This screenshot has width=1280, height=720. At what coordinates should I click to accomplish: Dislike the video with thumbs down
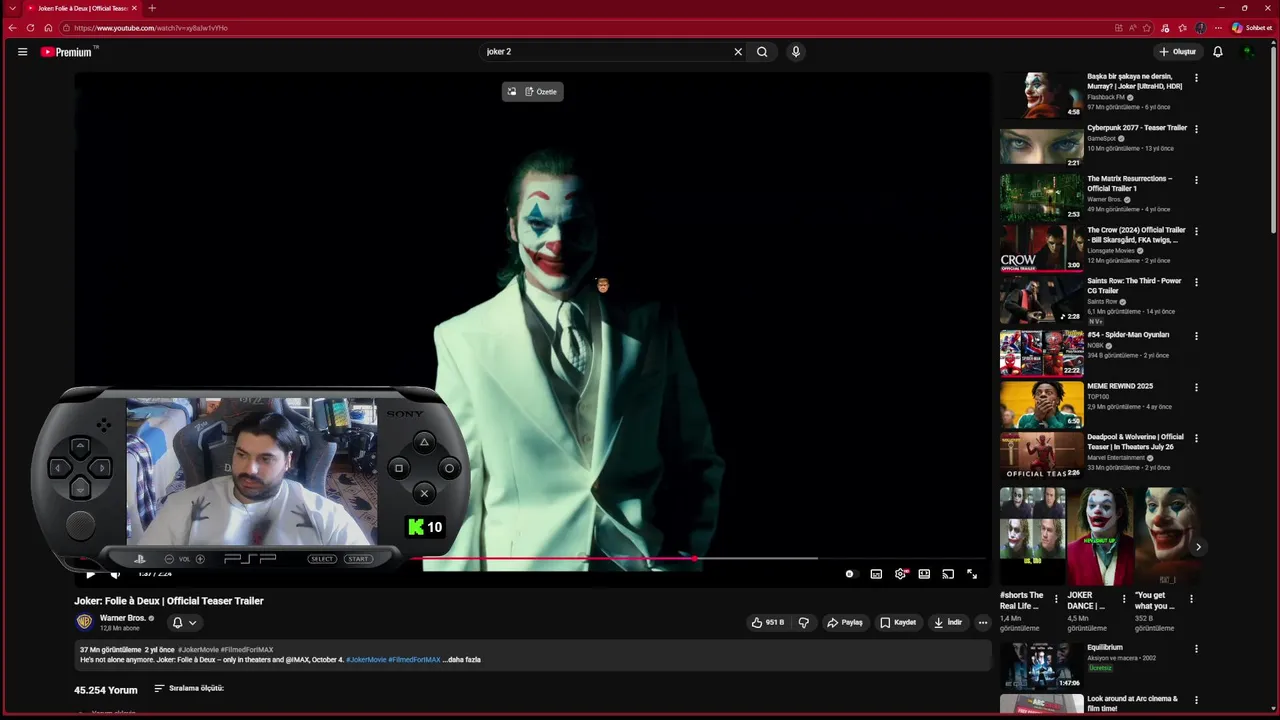pos(803,622)
